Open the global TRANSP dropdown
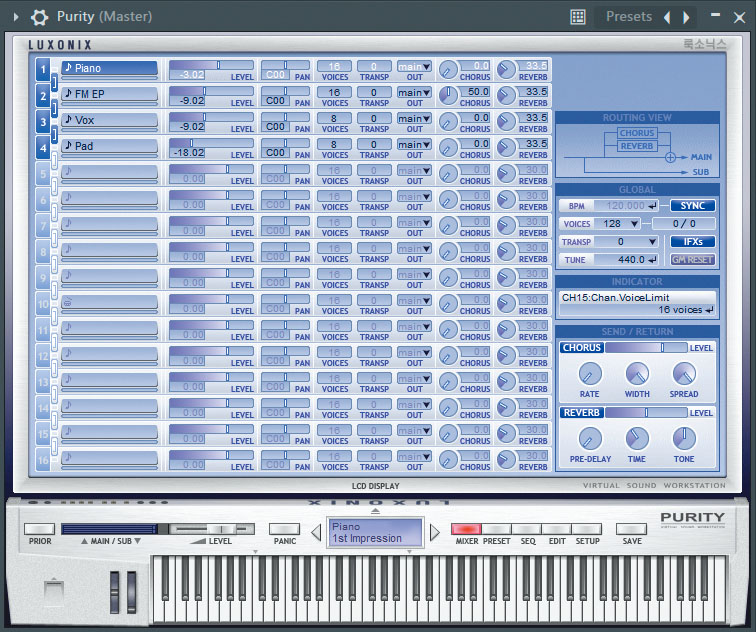 [x=627, y=242]
